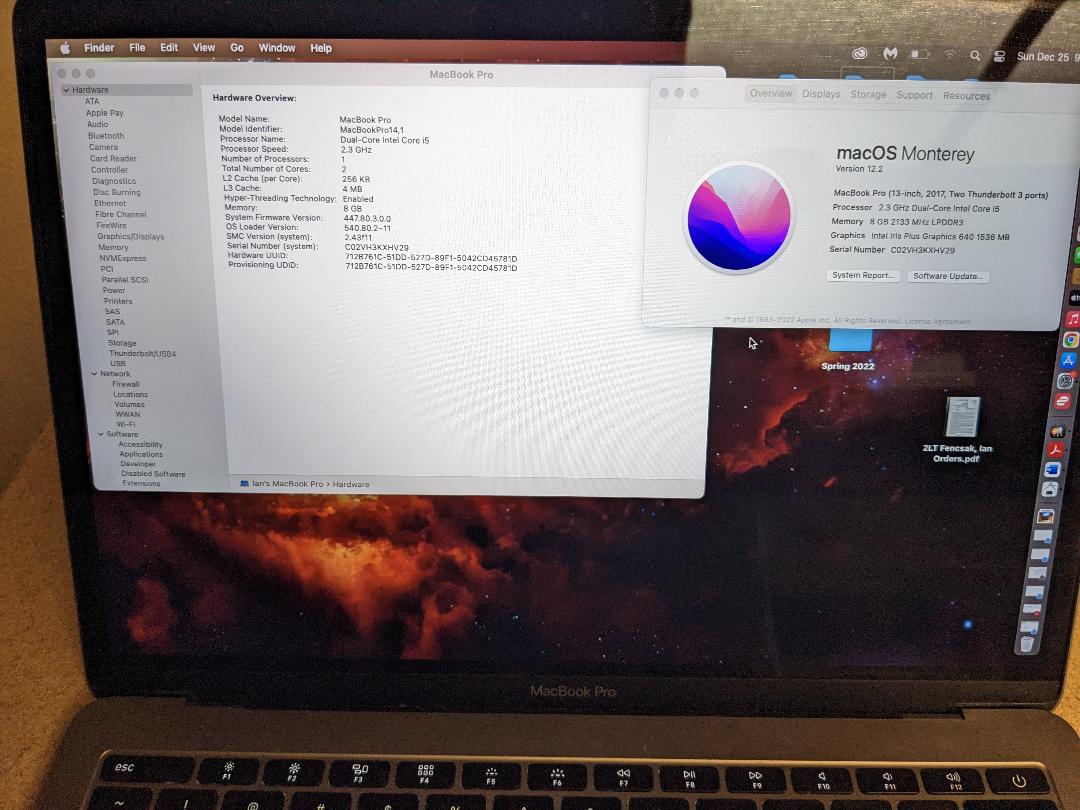Select Wi-Fi under Network in the sidebar
Screen dimensions: 1080x810
tap(125, 424)
